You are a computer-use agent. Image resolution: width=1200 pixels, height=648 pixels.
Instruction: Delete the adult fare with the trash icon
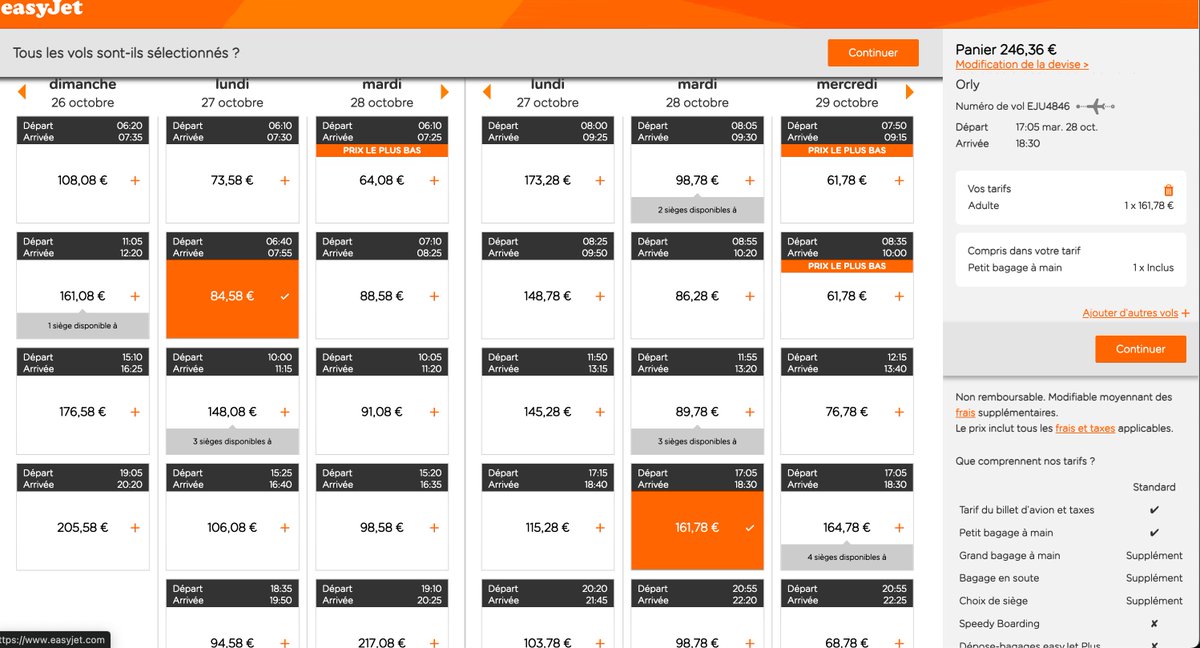[1168, 190]
